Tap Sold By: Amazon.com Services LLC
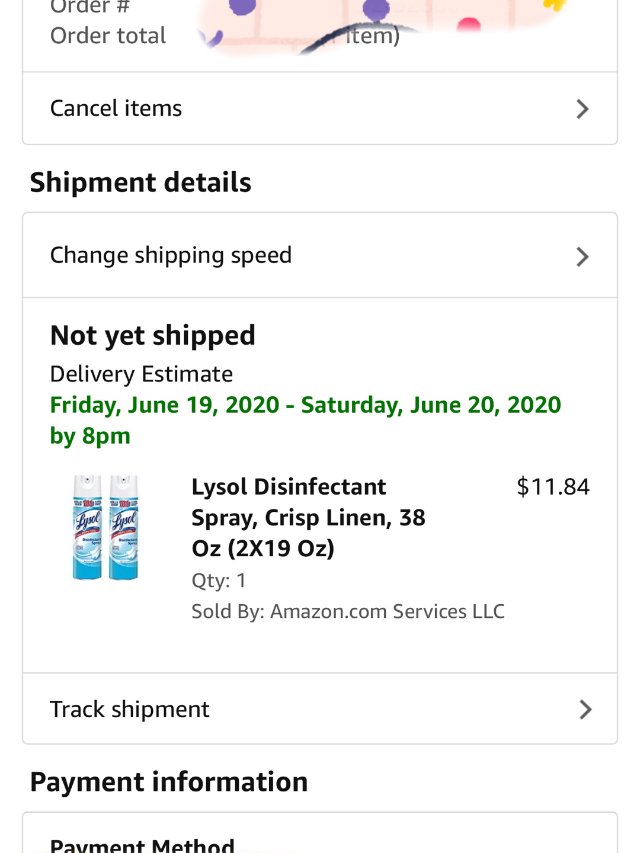This screenshot has width=640, height=853. click(x=348, y=611)
